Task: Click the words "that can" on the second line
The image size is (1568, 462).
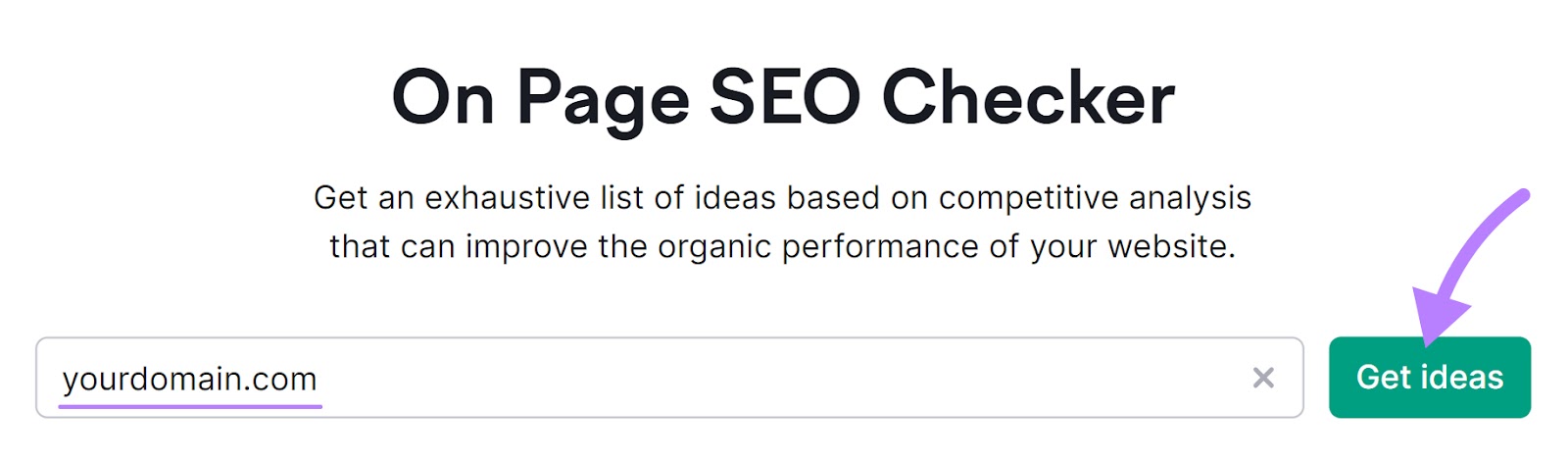Action: (x=392, y=246)
